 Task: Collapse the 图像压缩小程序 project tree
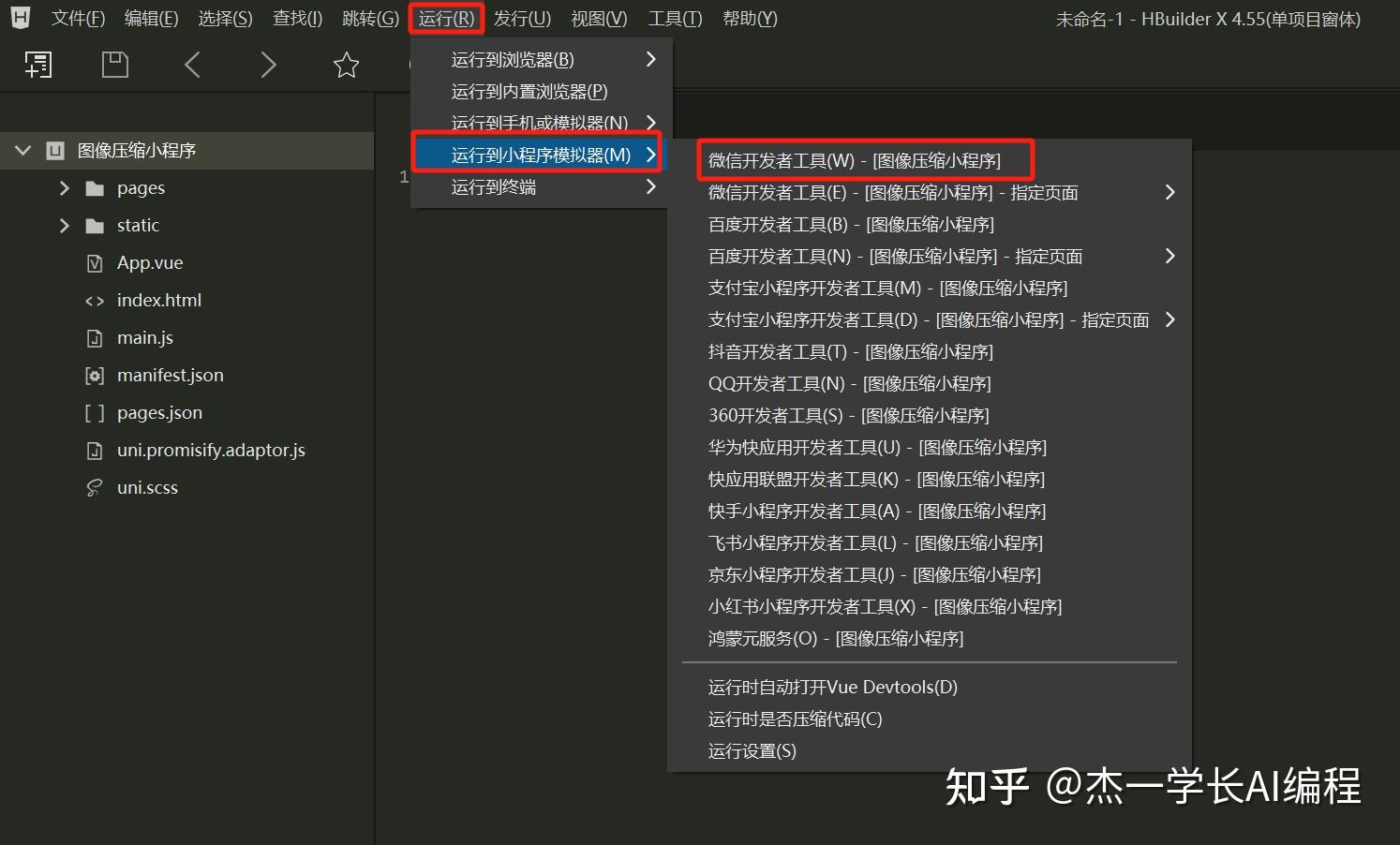coord(23,151)
